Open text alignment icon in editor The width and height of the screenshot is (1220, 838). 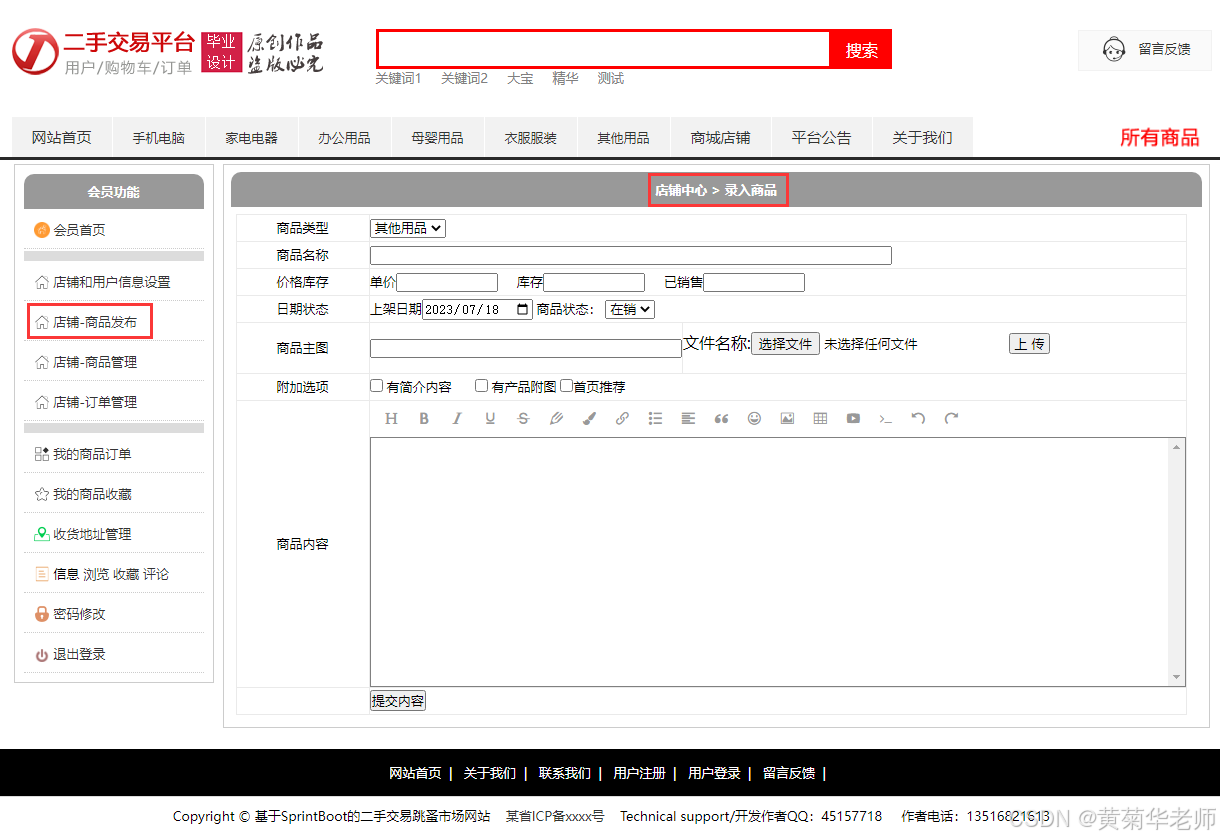(x=688, y=419)
